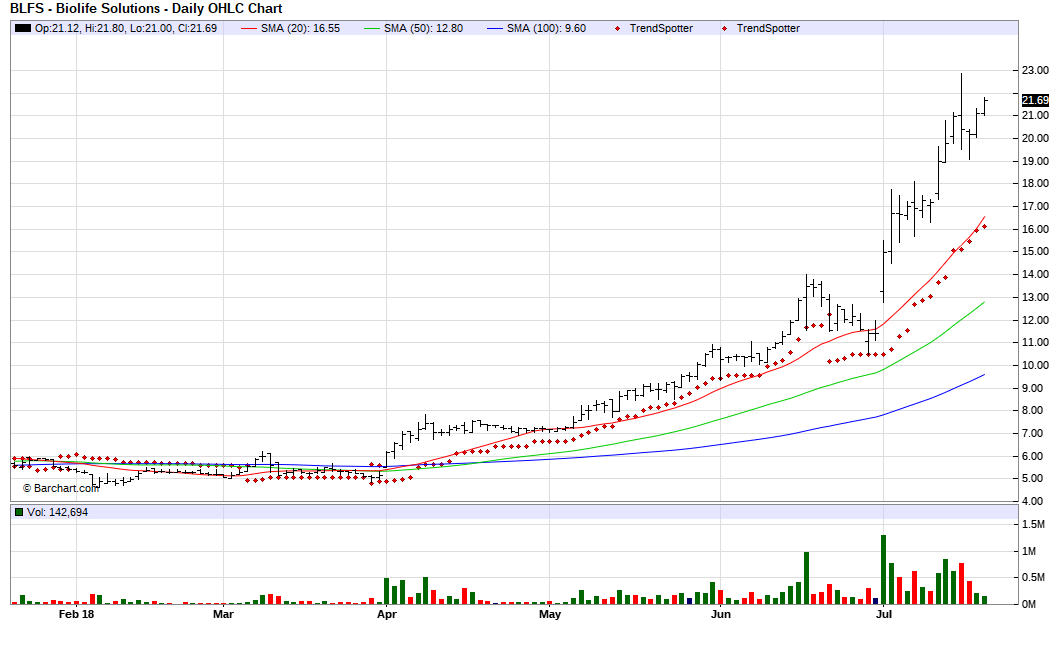Click the green SMA 50 legend line

pos(372,28)
